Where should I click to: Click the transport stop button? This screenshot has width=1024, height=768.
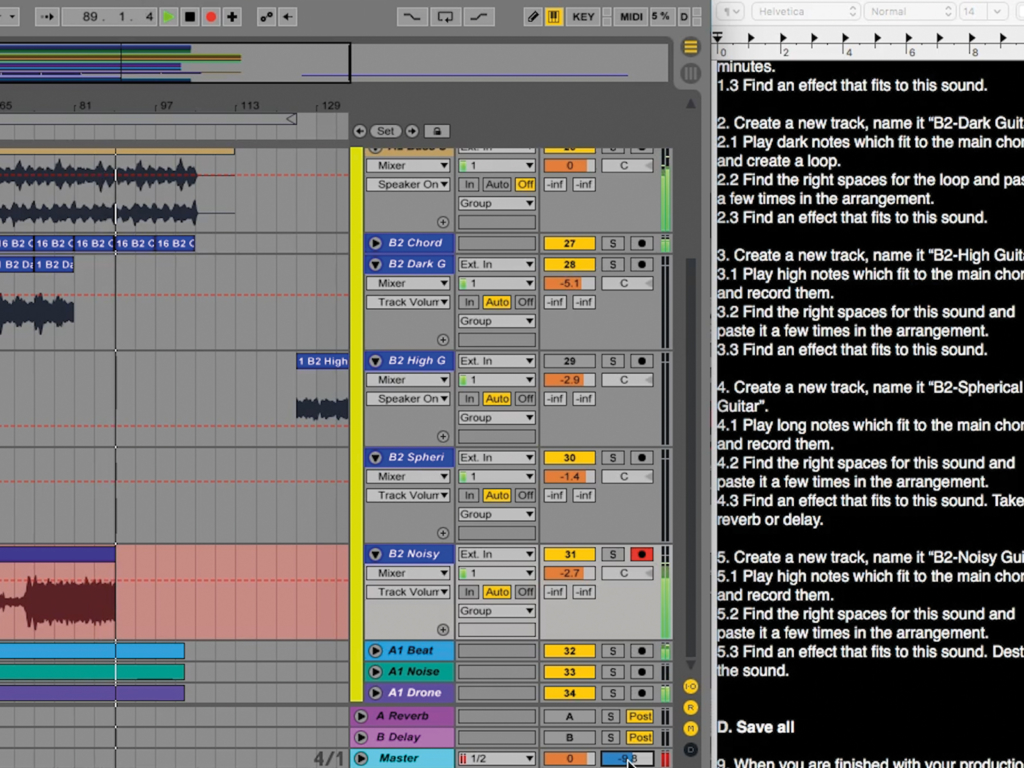click(x=190, y=16)
